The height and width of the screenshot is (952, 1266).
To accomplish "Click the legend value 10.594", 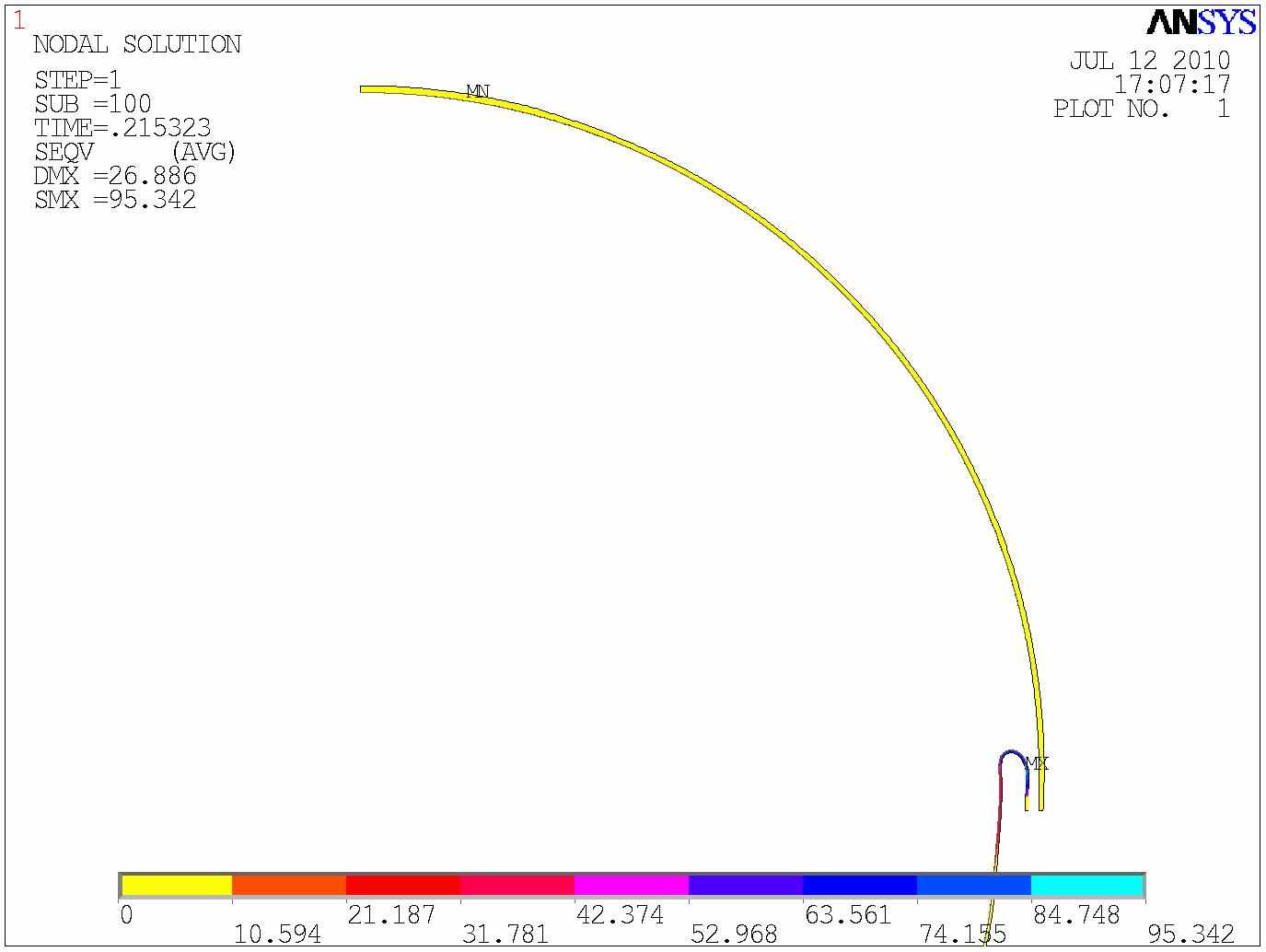I will (277, 935).
